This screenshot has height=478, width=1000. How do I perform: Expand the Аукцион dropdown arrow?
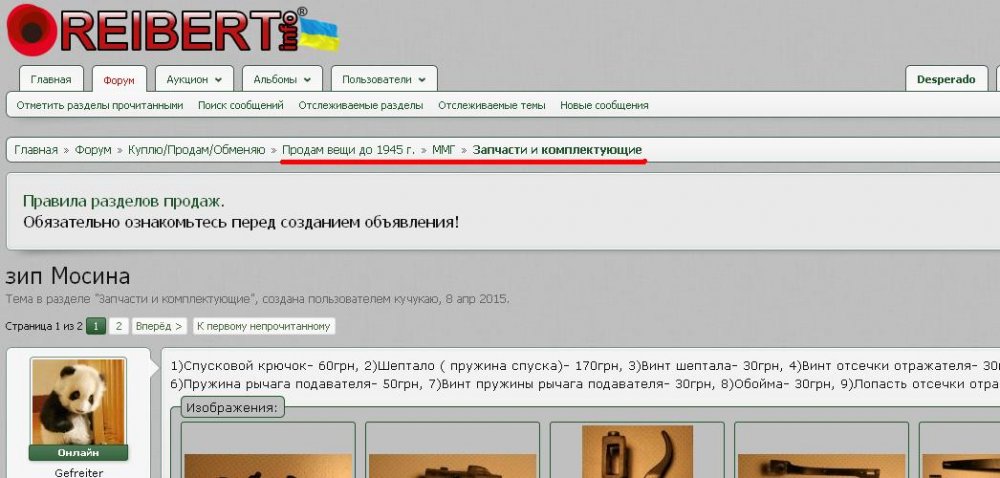tap(218, 80)
